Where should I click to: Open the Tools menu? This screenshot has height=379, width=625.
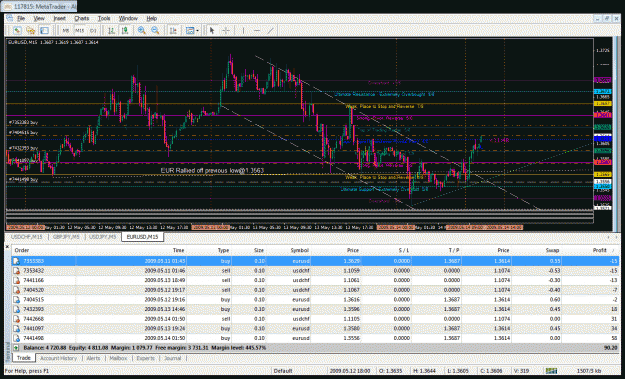104,18
